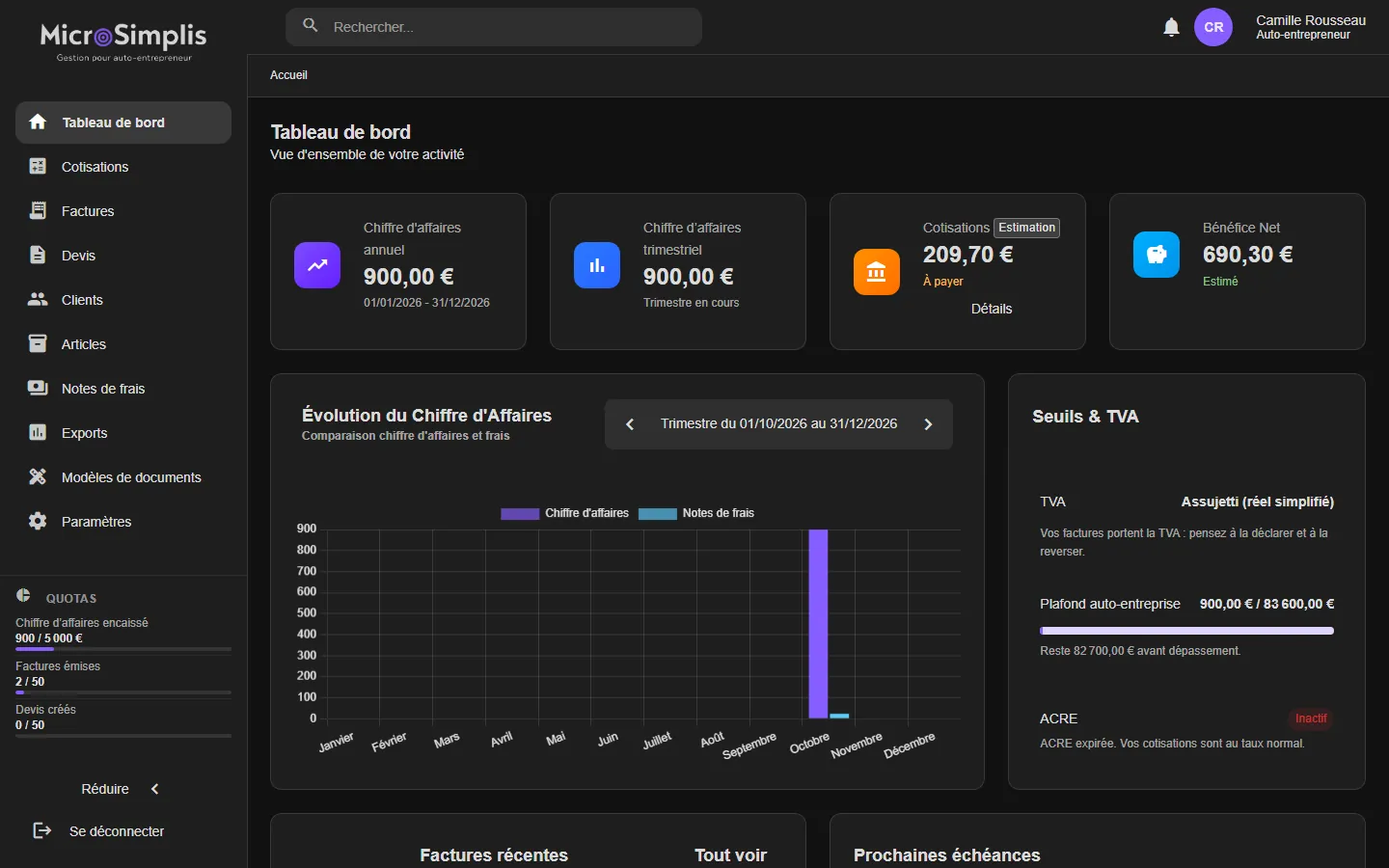Viewport: 1389px width, 868px height.
Task: Click the Exports chart icon in sidebar
Action: coord(38,433)
